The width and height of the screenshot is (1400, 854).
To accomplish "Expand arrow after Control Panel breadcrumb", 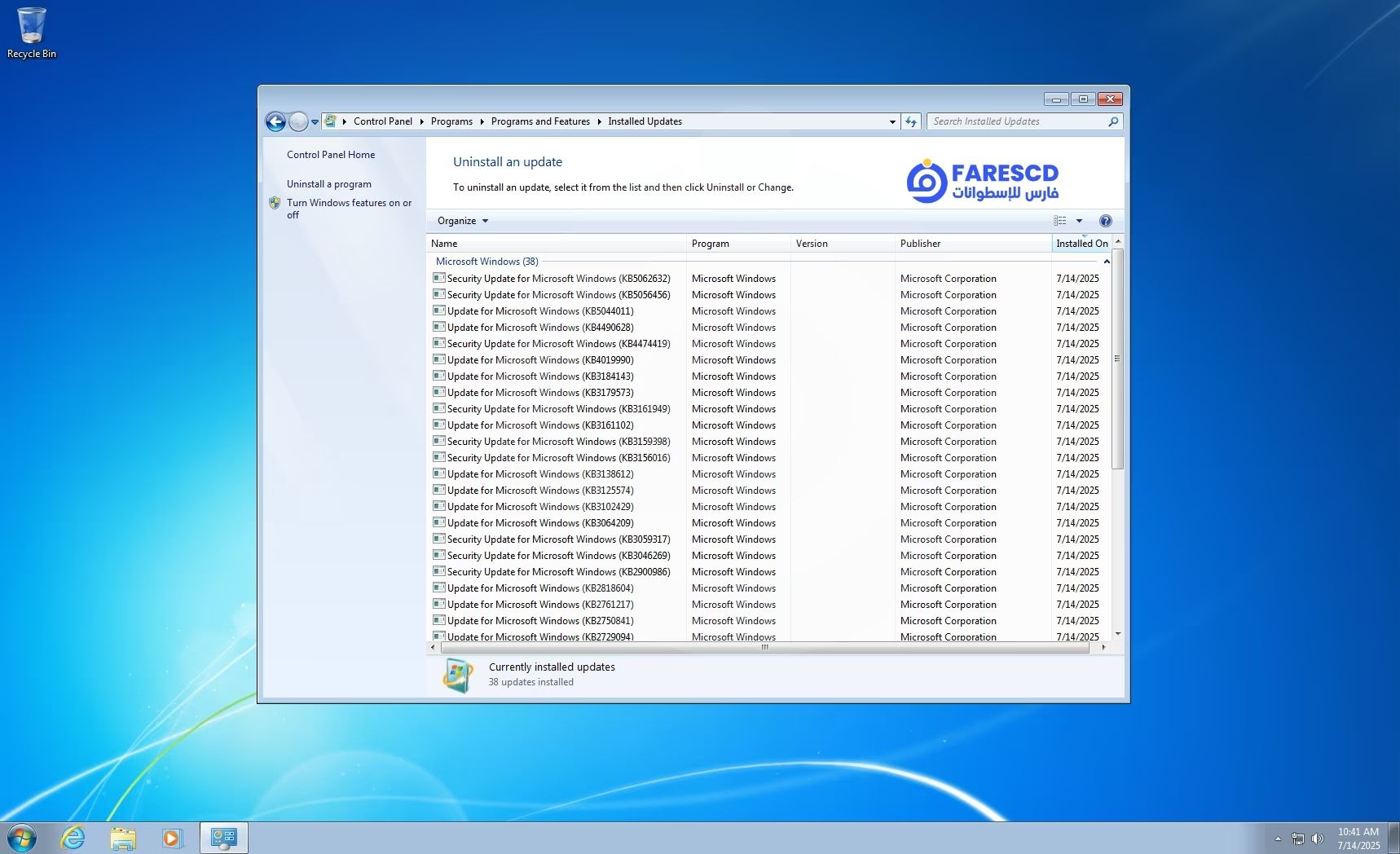I will [x=421, y=121].
